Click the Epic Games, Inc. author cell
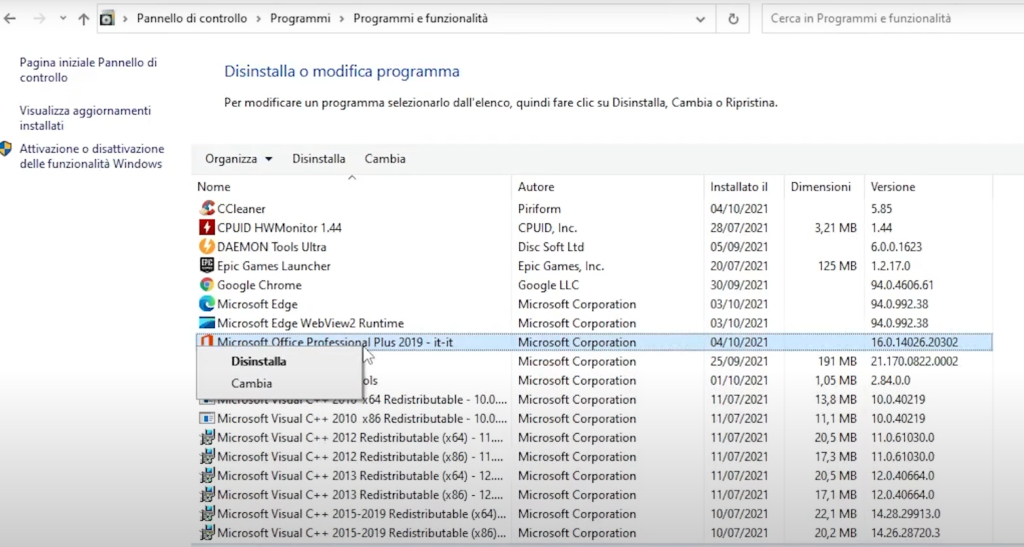This screenshot has width=1024, height=547. (x=561, y=266)
